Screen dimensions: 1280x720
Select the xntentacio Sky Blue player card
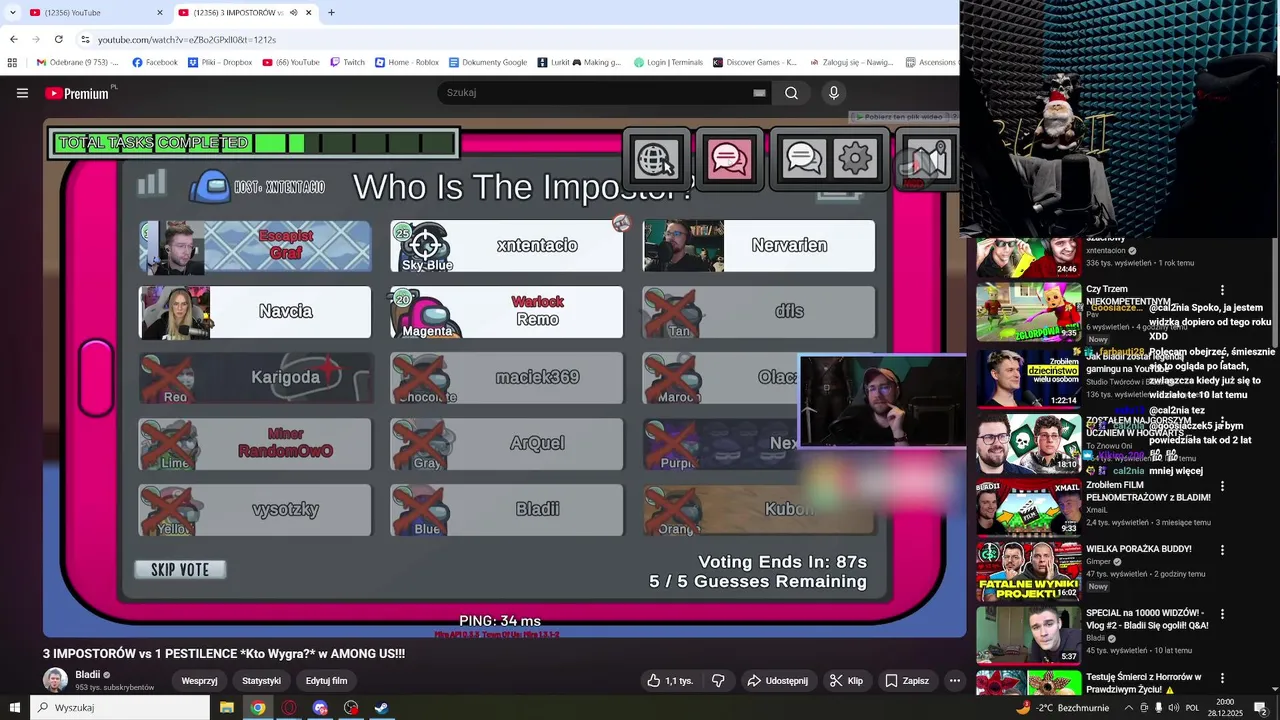507,246
